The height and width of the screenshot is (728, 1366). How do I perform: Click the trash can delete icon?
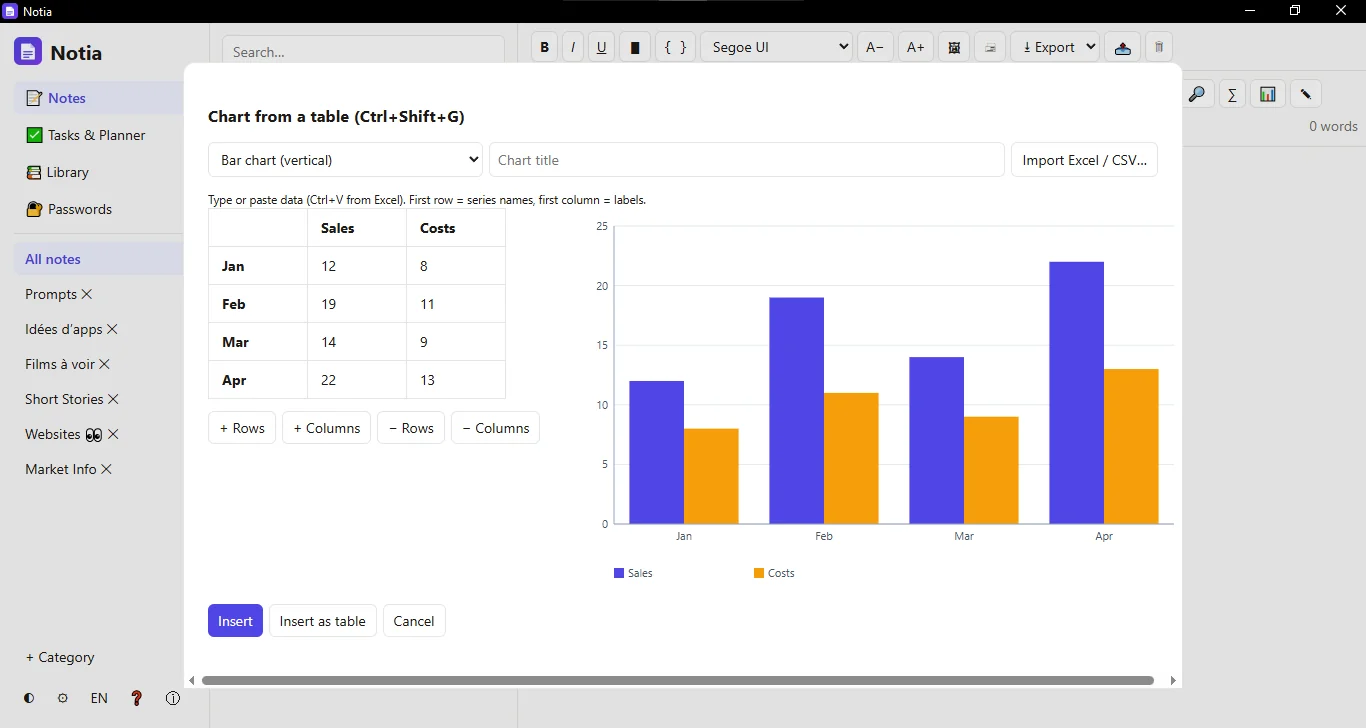1158,47
